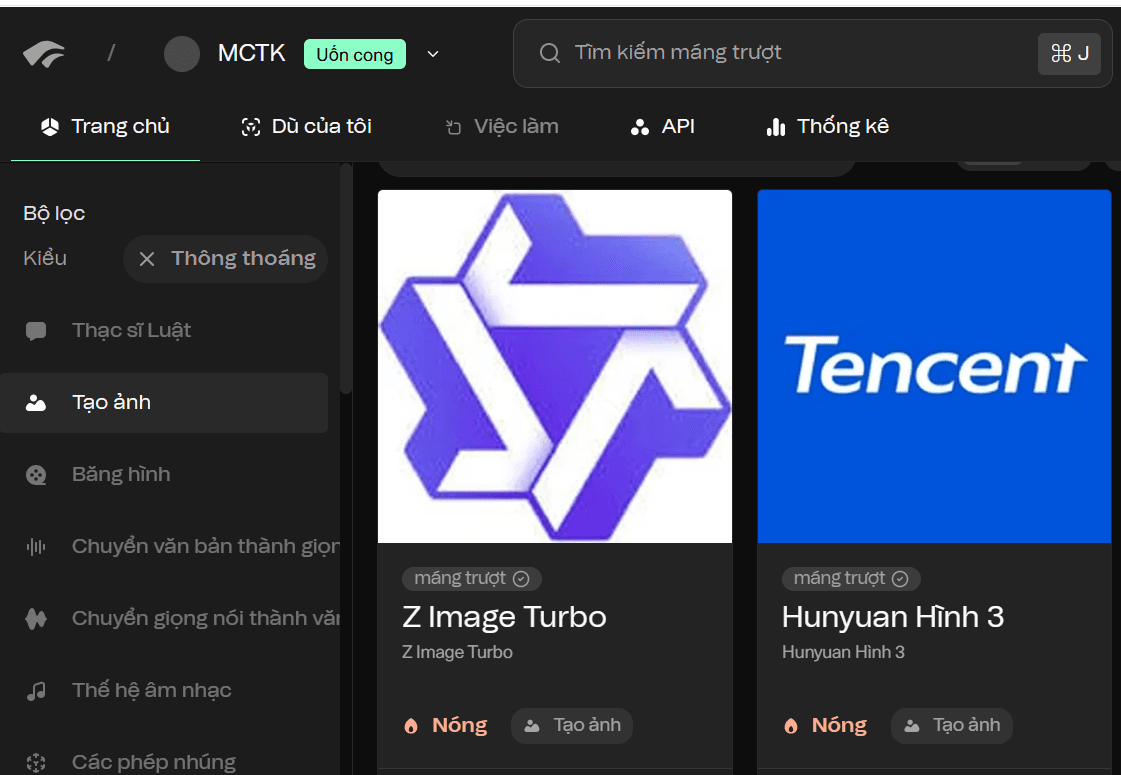Select Thạc sĩ Luật chat bubble icon
The image size is (1121, 775).
point(36,331)
